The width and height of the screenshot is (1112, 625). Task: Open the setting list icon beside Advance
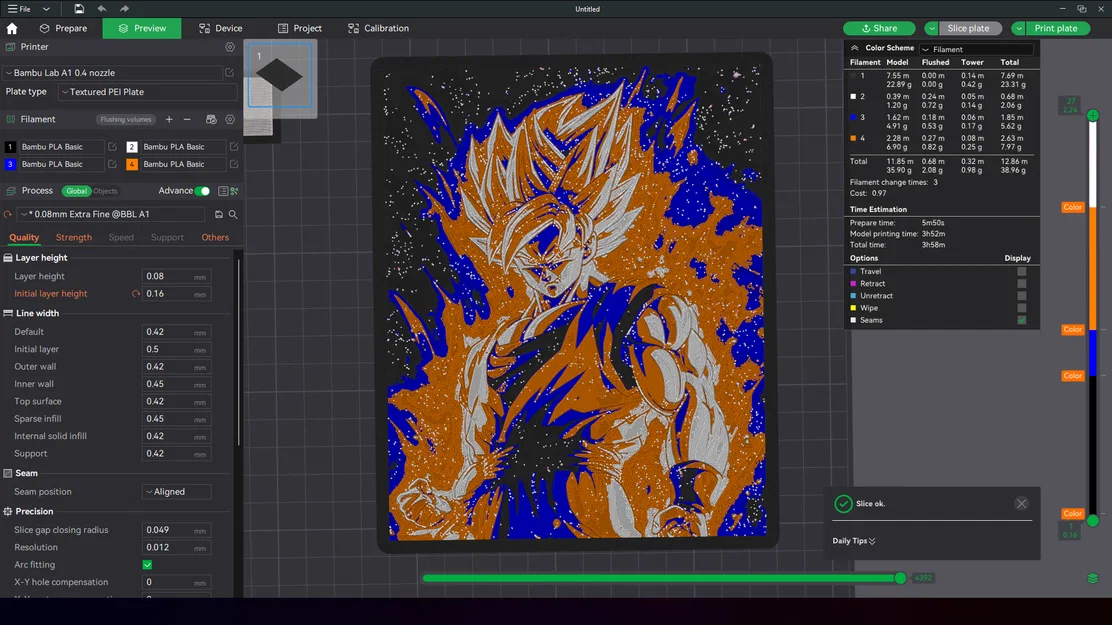tap(223, 191)
